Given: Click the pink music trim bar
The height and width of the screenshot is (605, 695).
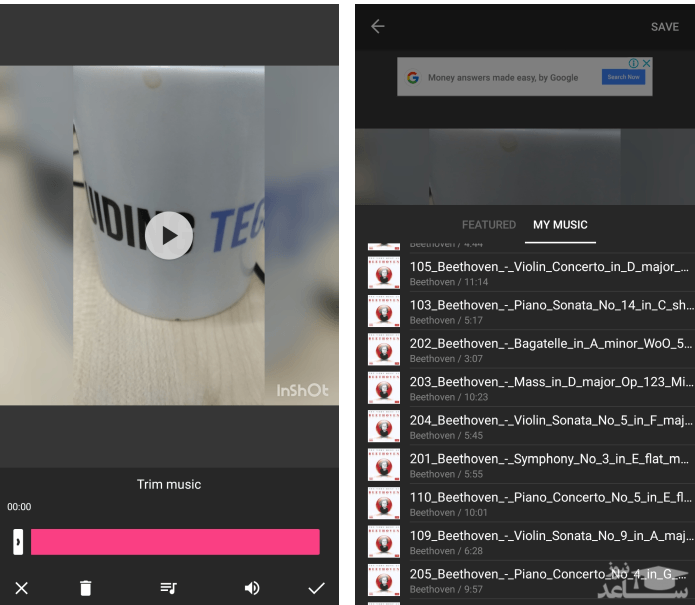Looking at the screenshot, I should click(x=175, y=542).
